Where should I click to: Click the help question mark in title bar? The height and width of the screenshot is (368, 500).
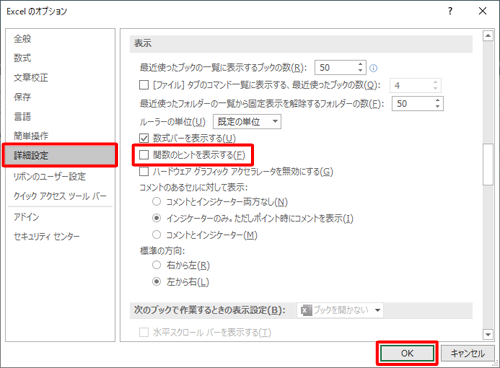[450, 11]
